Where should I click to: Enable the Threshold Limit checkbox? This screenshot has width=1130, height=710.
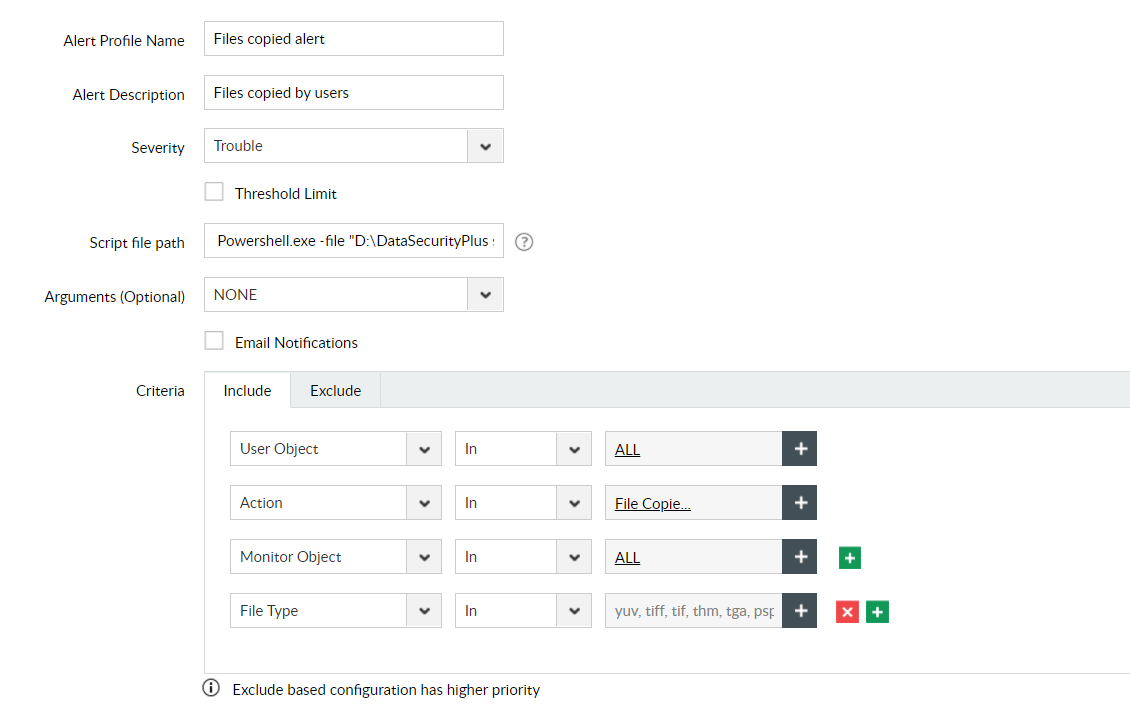tap(214, 190)
